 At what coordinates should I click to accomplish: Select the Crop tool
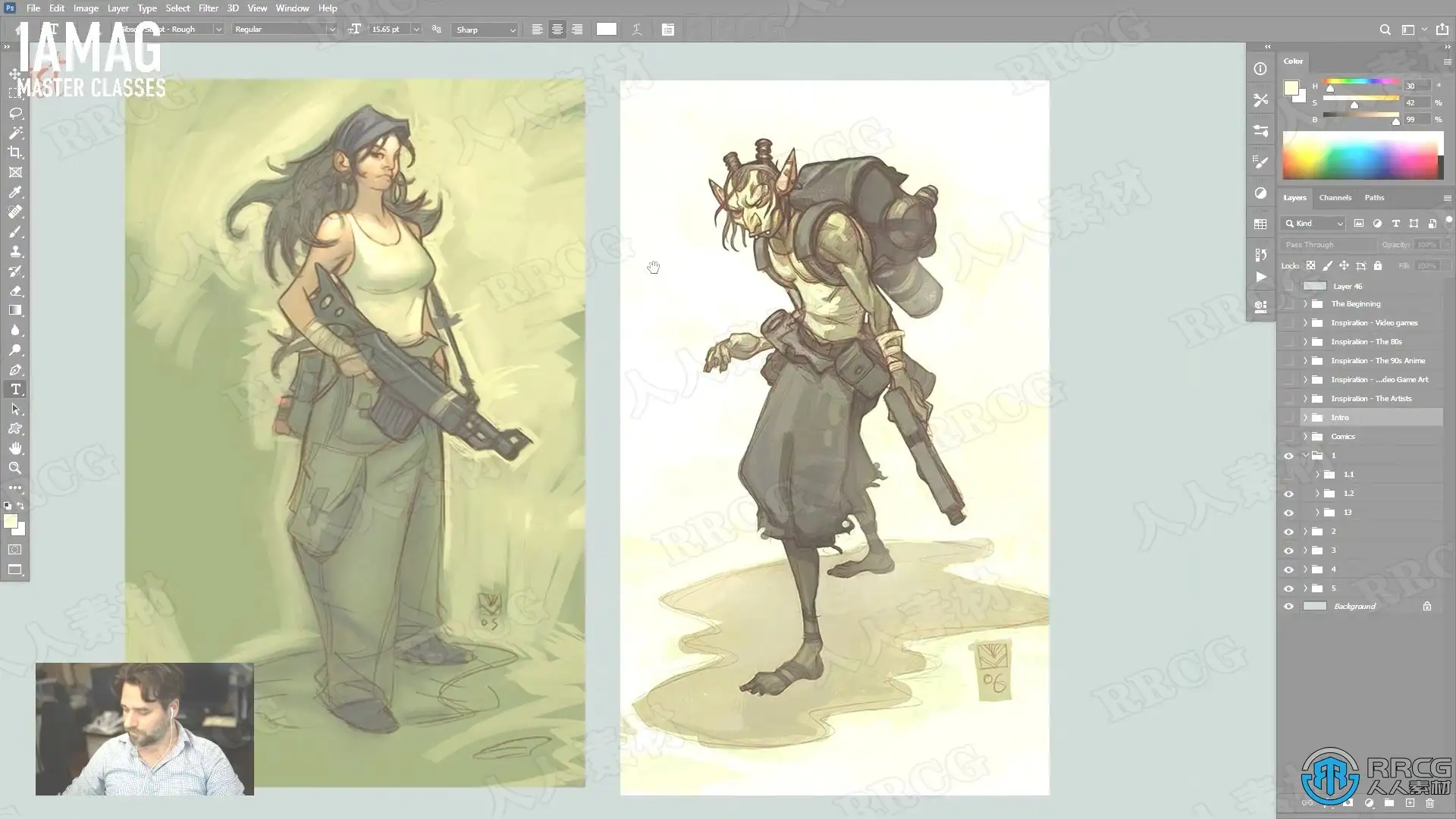tap(15, 152)
